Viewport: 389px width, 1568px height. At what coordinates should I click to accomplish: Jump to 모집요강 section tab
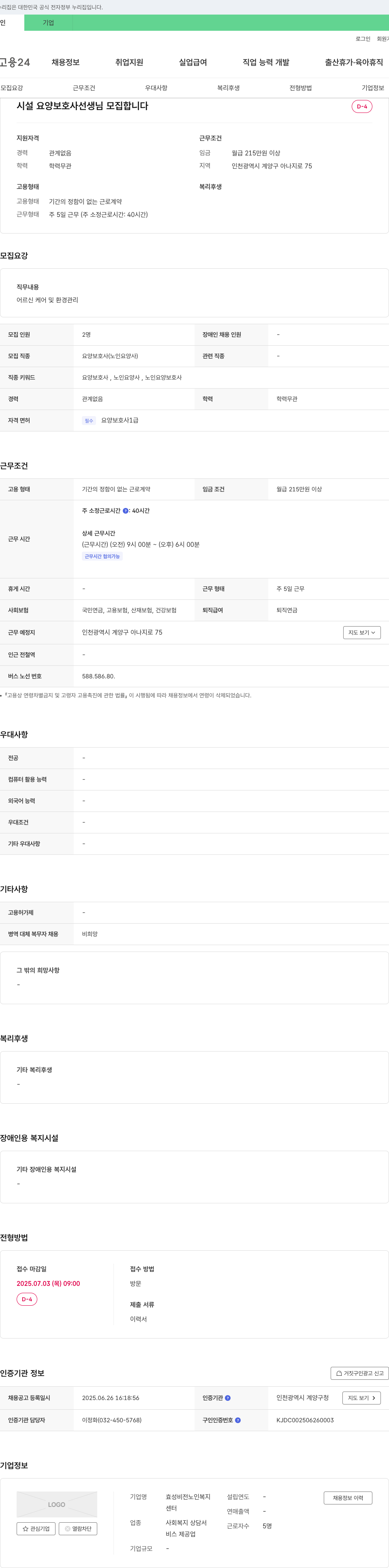click(x=12, y=88)
